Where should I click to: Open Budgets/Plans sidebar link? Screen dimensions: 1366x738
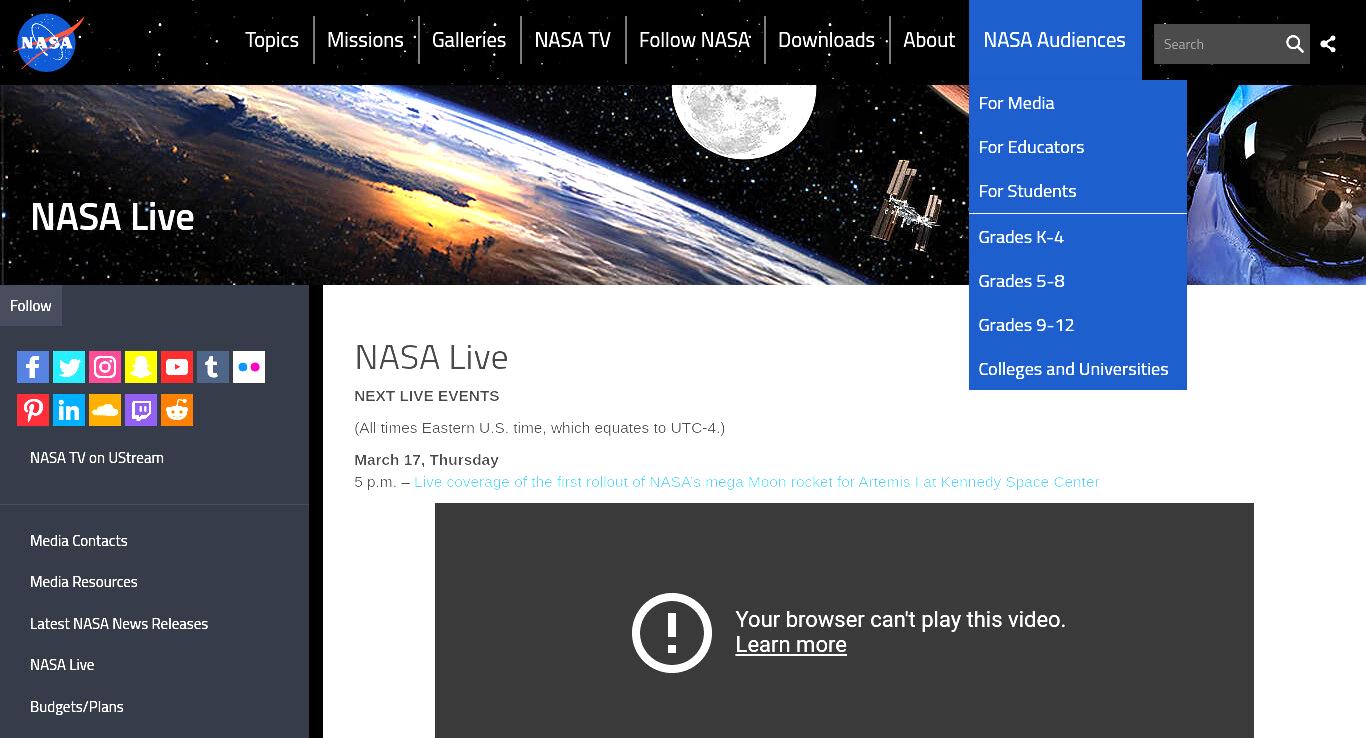[x=77, y=707]
